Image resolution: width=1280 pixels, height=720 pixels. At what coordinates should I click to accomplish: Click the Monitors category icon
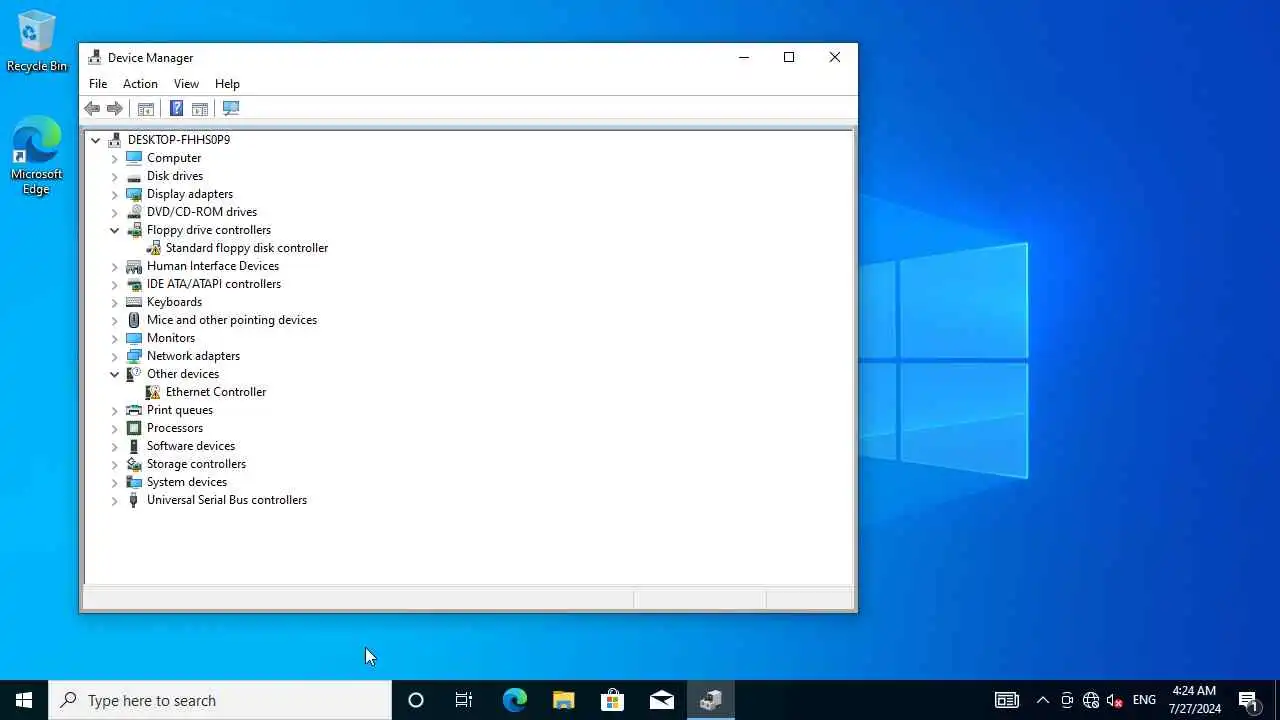(134, 338)
